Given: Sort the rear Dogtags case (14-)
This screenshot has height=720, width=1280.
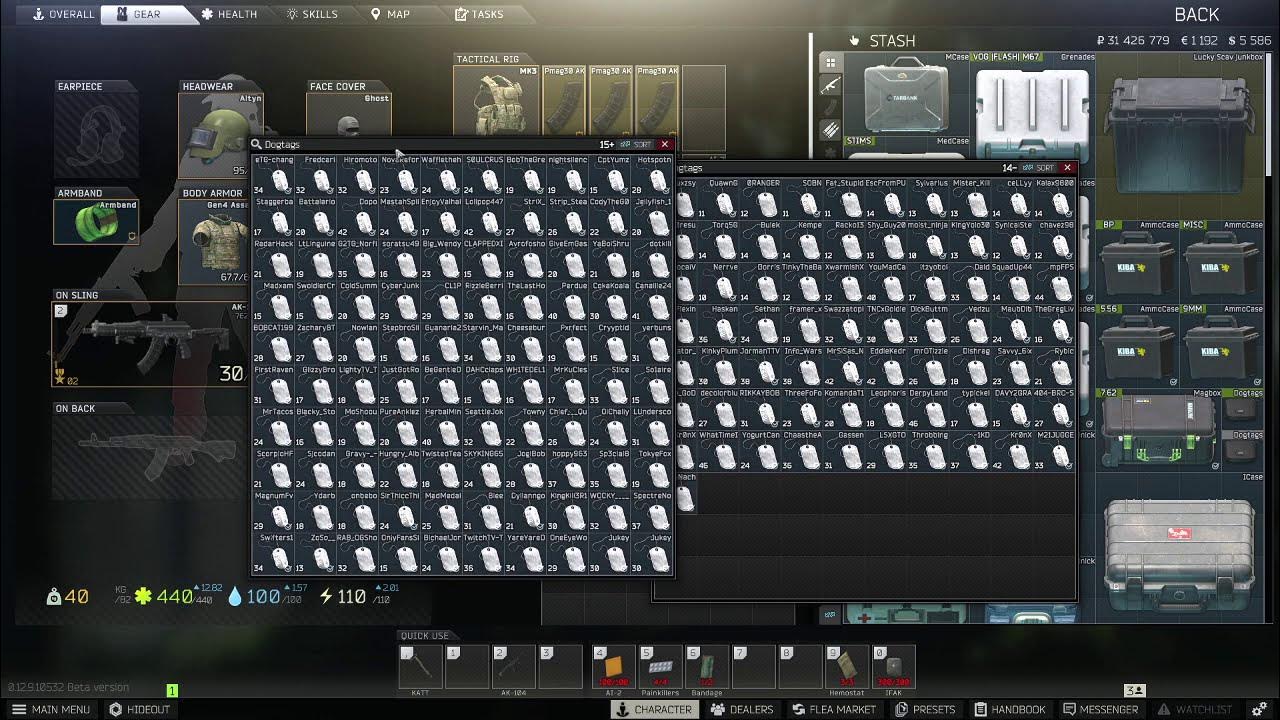Looking at the screenshot, I should [x=1040, y=168].
